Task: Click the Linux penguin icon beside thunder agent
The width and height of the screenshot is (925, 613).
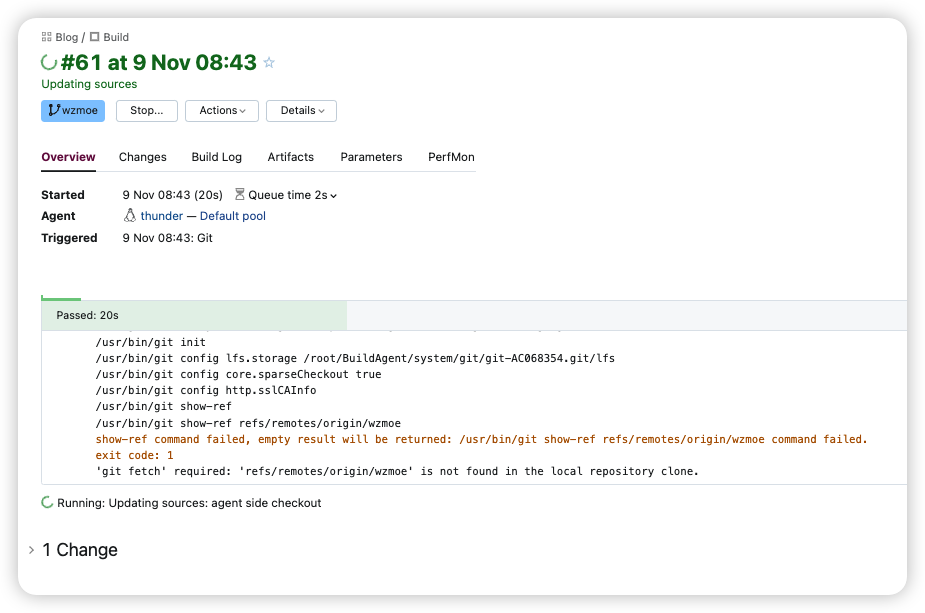Action: (130, 216)
